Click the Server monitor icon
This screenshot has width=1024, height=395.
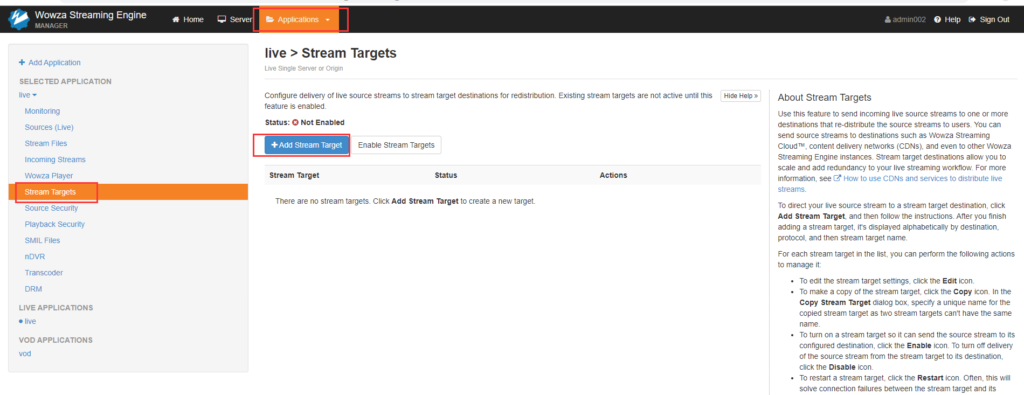[222, 20]
